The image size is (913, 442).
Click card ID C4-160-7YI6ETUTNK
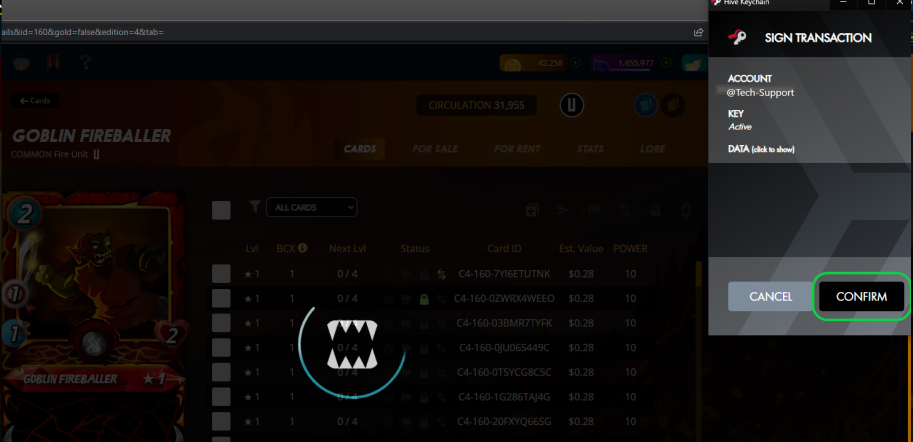pyautogui.click(x=504, y=274)
